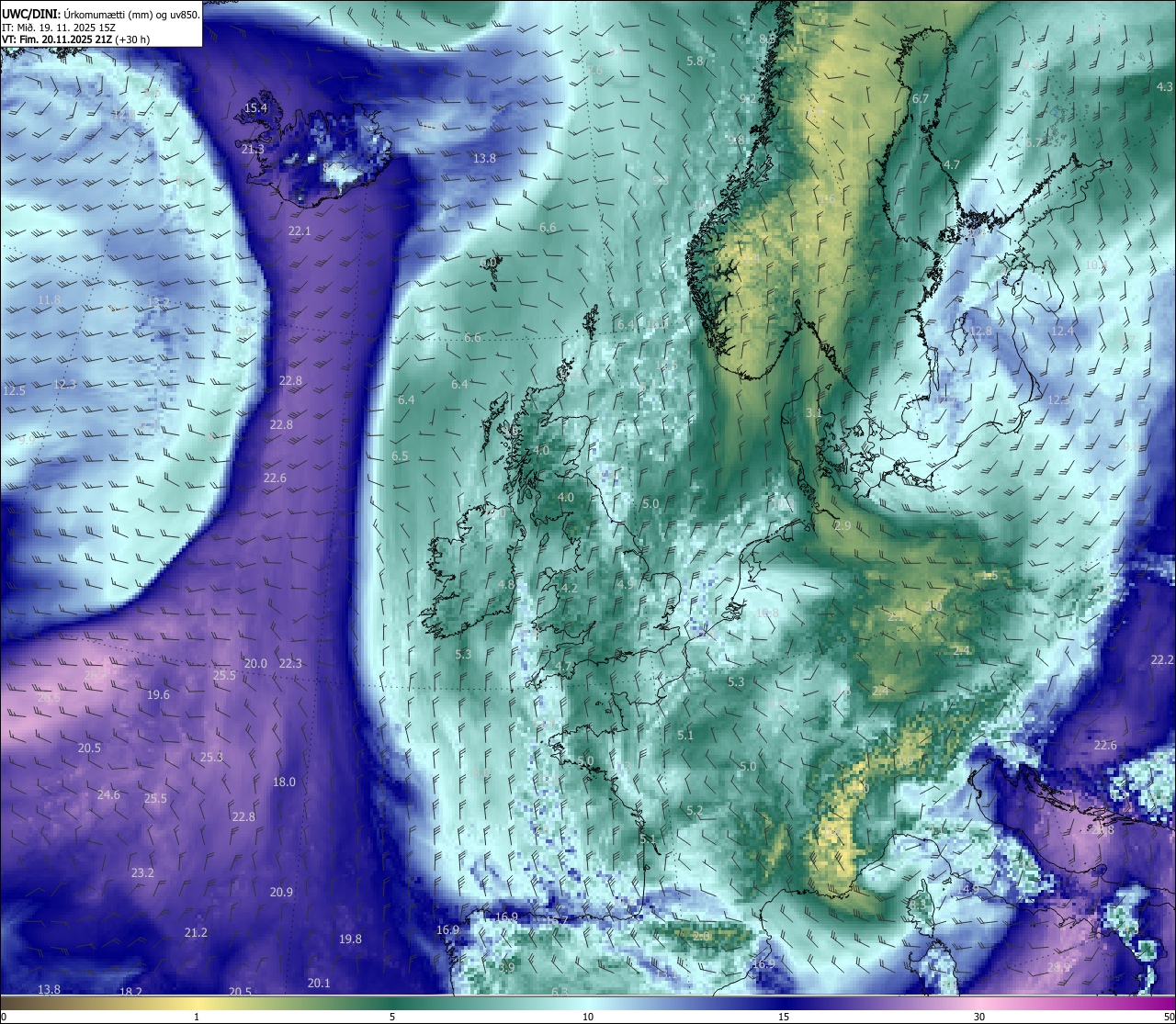Click the 20.0 value beside 22.3

(x=255, y=664)
